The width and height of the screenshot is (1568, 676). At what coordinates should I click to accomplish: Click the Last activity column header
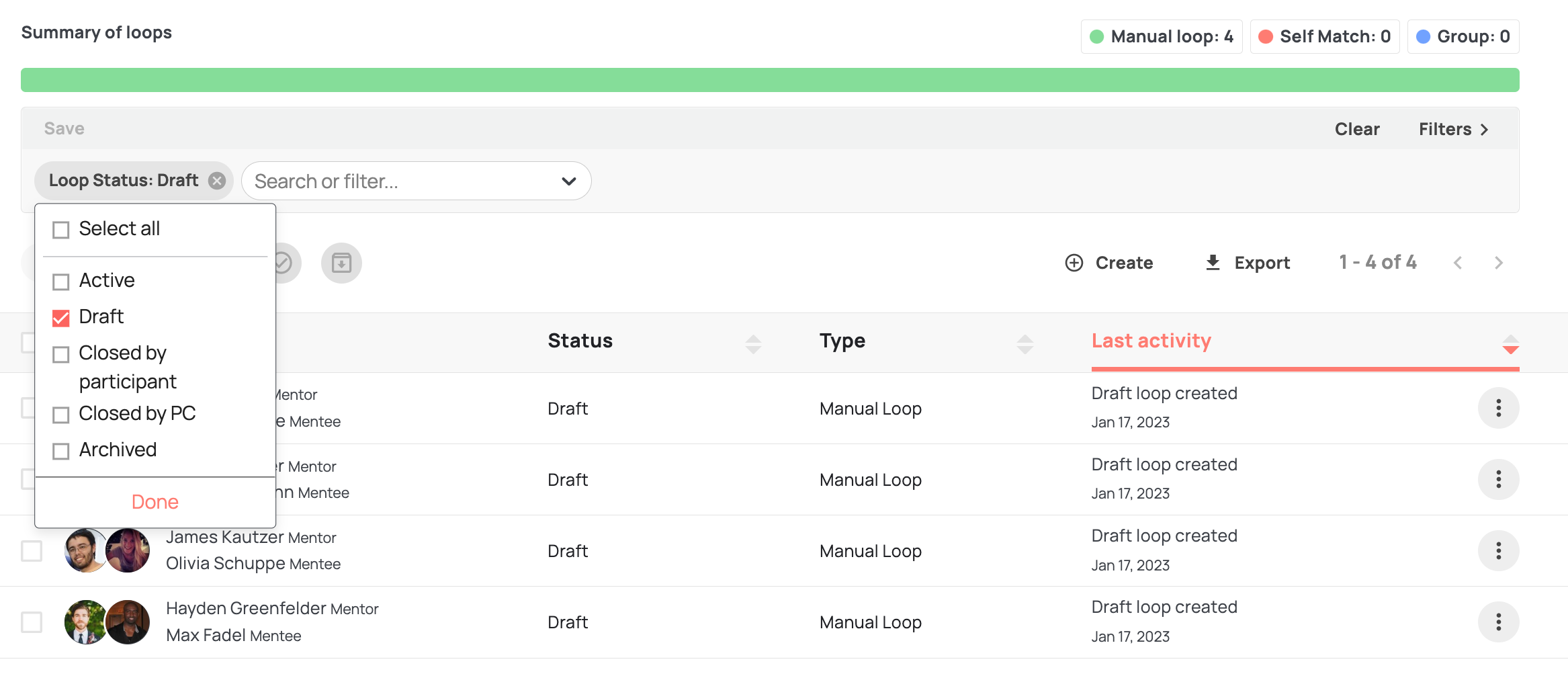pos(1151,341)
